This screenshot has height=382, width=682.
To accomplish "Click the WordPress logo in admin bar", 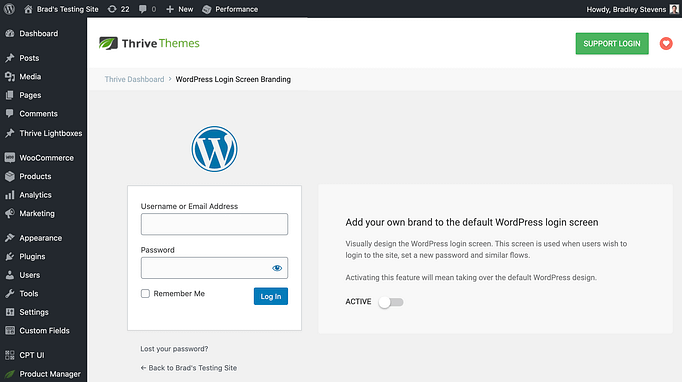I will pos(9,9).
